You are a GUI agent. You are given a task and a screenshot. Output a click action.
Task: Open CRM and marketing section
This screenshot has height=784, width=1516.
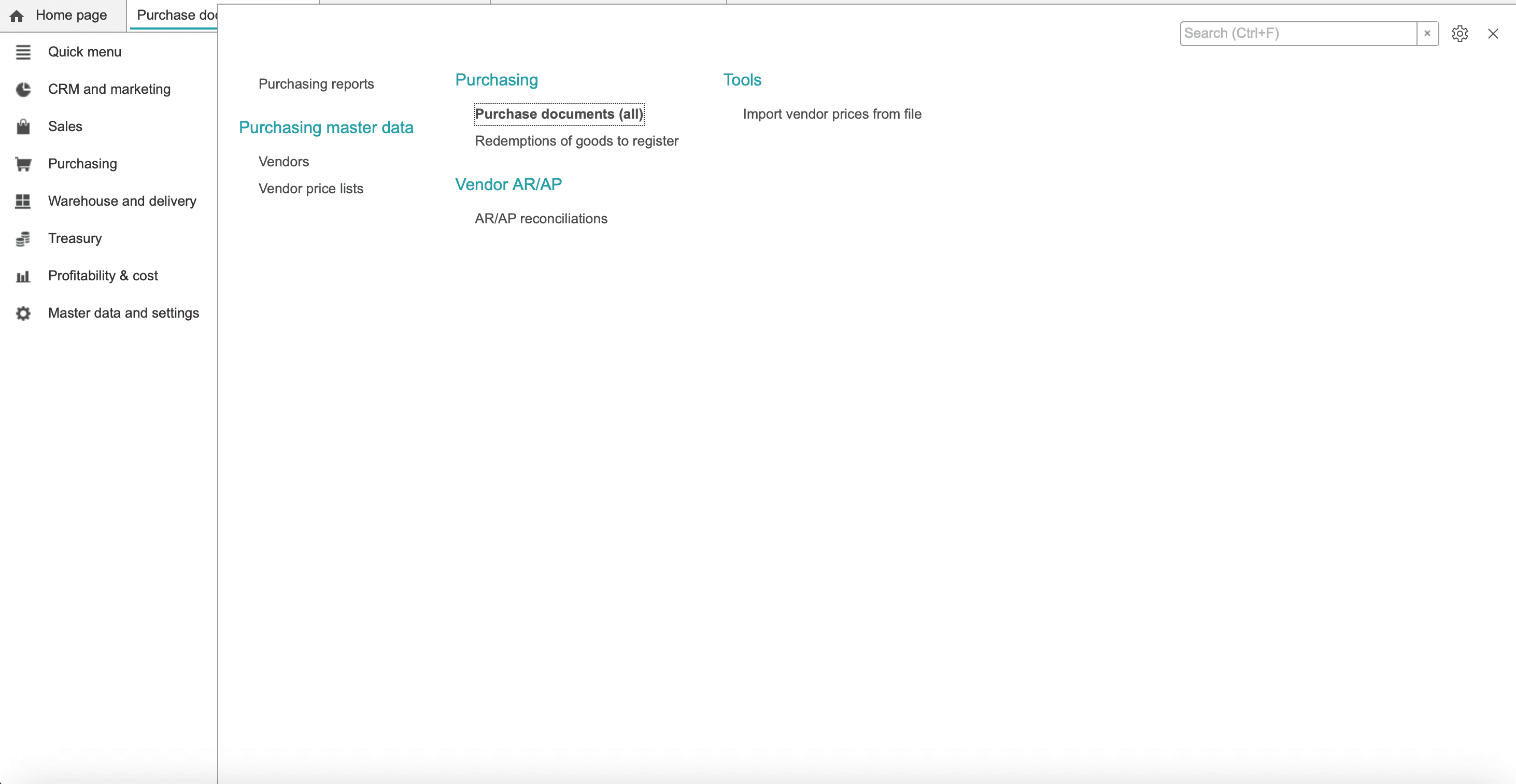tap(109, 89)
